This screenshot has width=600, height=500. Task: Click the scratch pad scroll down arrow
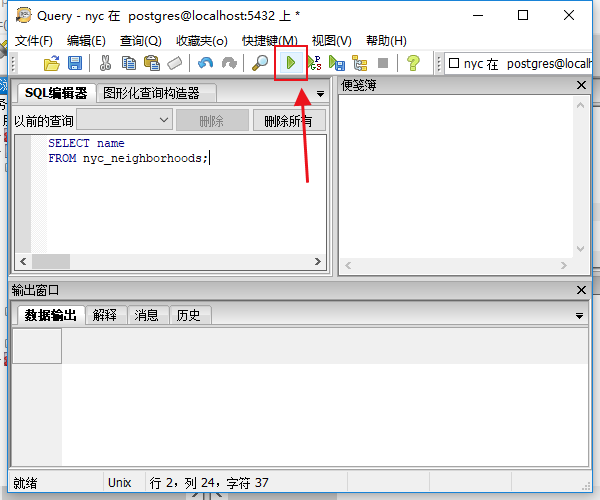click(580, 249)
